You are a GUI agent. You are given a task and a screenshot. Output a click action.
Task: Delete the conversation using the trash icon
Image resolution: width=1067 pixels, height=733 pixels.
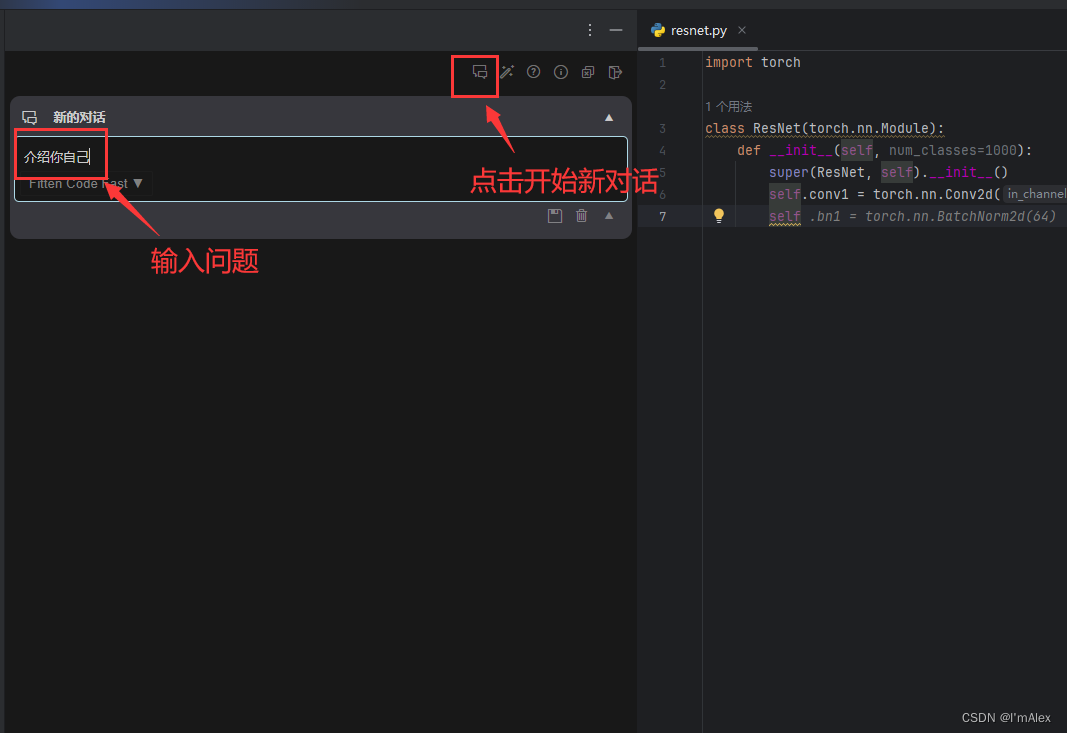582,215
